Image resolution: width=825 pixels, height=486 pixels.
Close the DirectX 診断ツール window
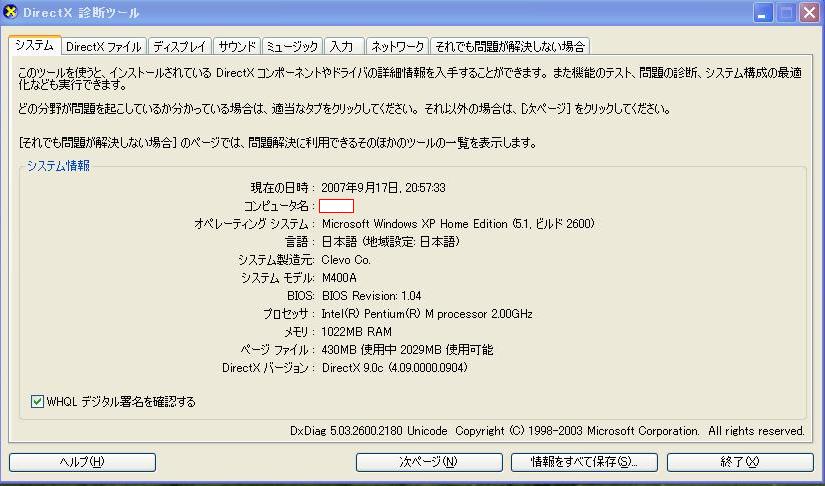pos(810,13)
